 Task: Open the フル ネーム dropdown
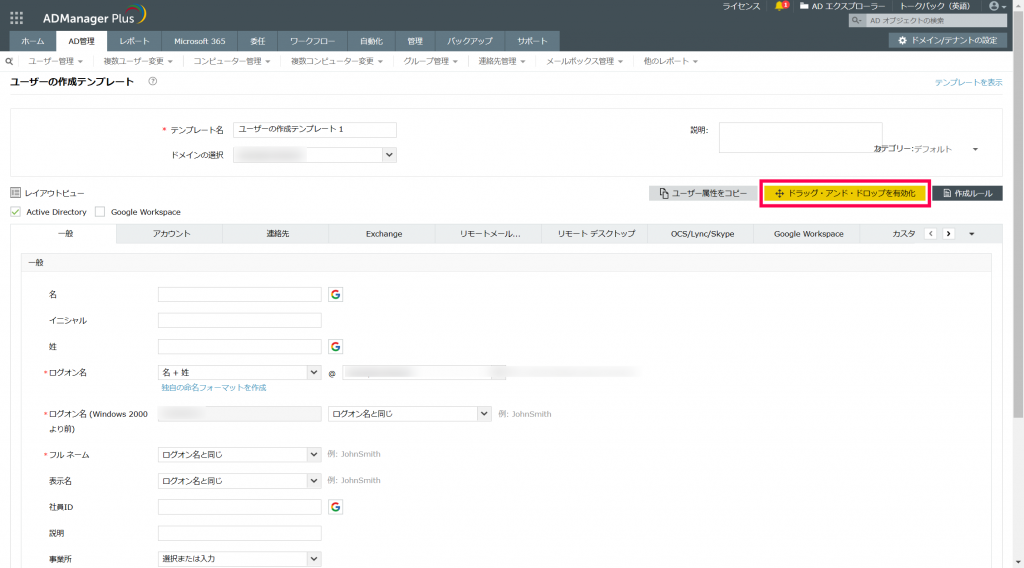[x=240, y=454]
